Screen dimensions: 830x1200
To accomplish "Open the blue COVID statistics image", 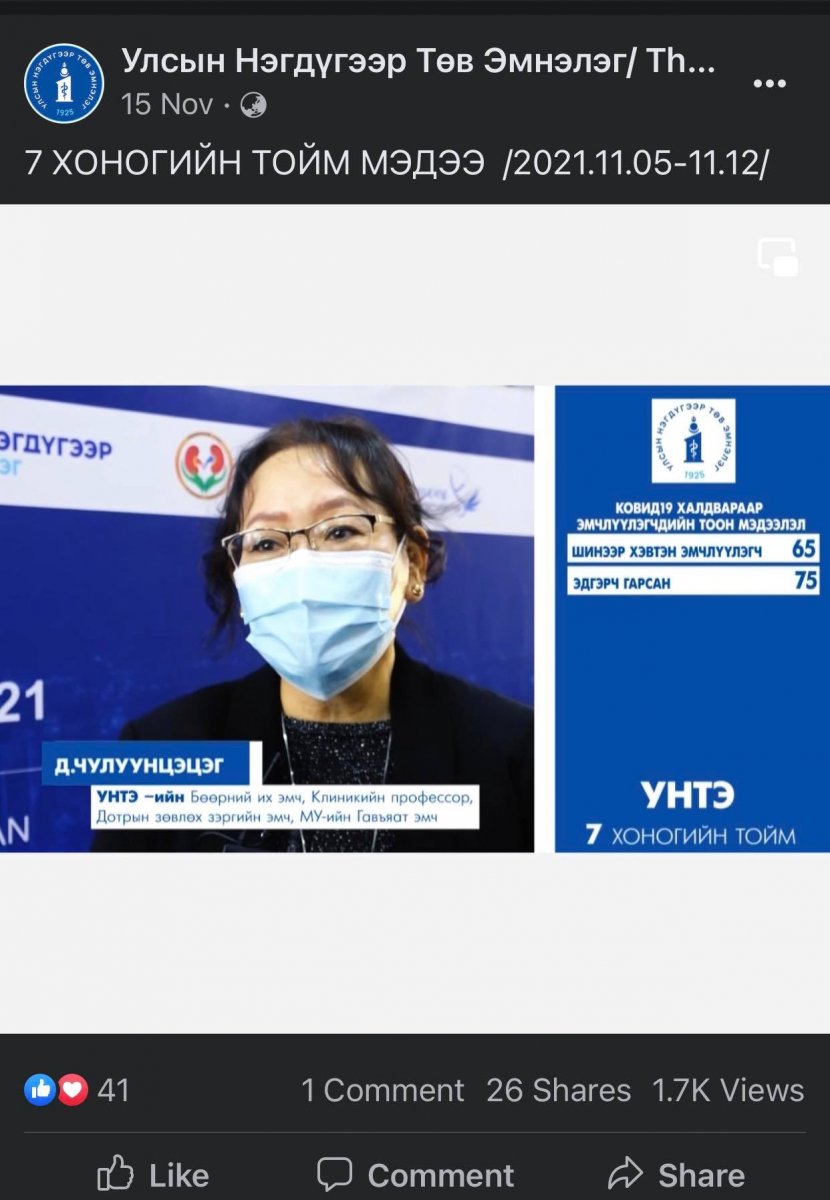I will click(x=692, y=700).
